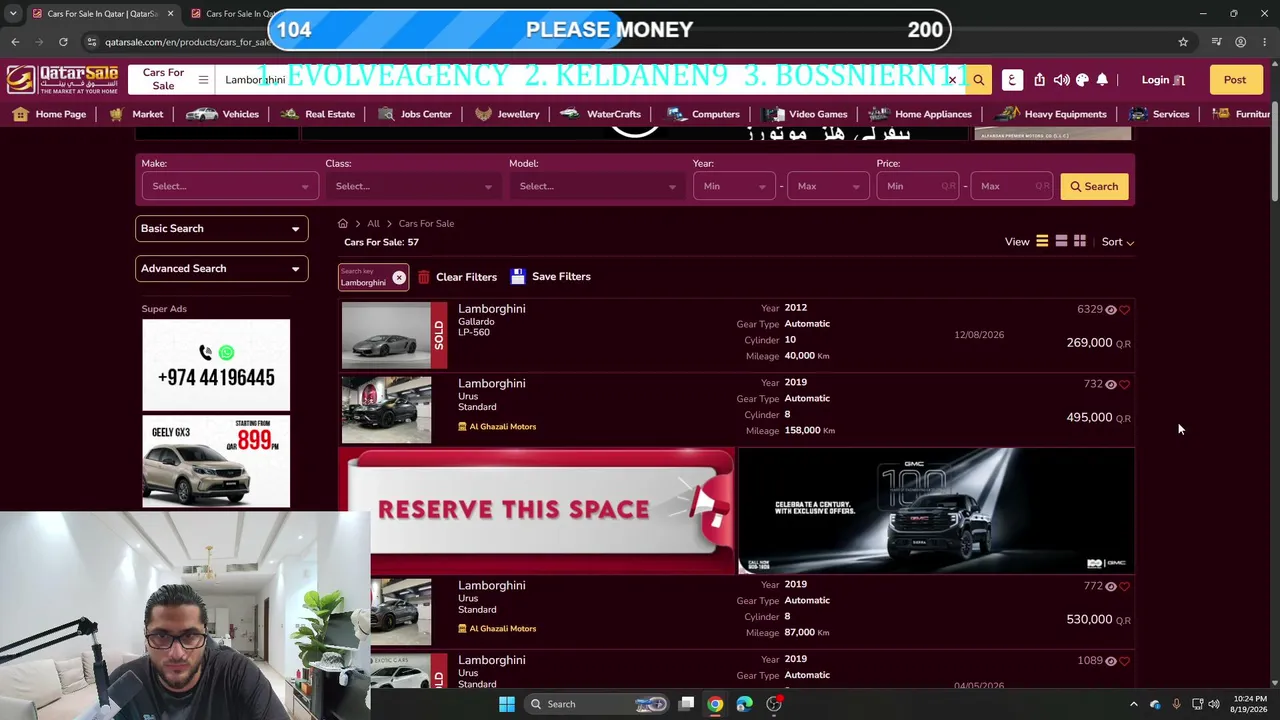Click the Price Max input field
The width and height of the screenshot is (1280, 720).
pyautogui.click(x=1012, y=186)
